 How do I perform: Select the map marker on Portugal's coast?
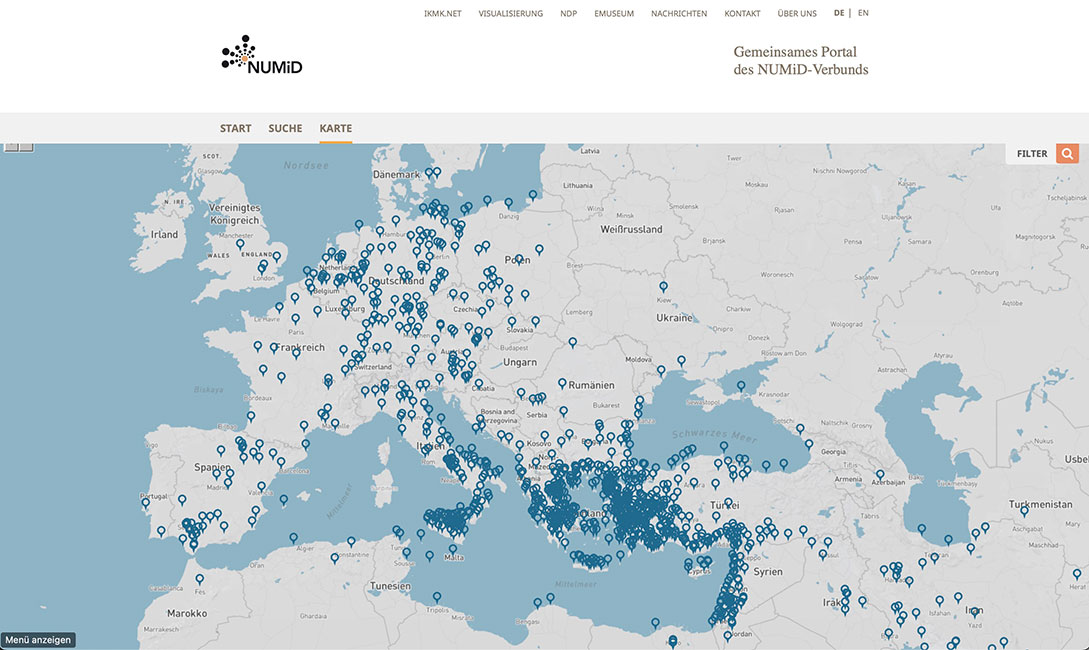(x=145, y=502)
